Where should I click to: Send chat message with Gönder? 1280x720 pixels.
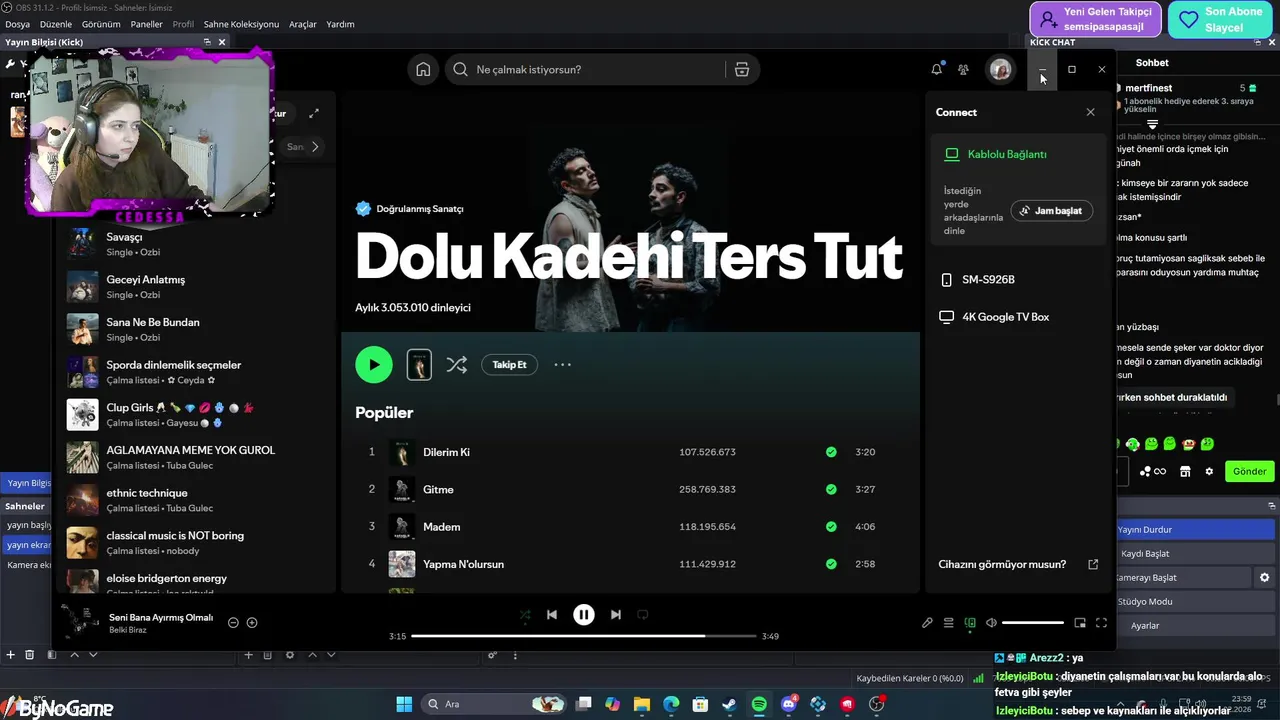point(1249,471)
